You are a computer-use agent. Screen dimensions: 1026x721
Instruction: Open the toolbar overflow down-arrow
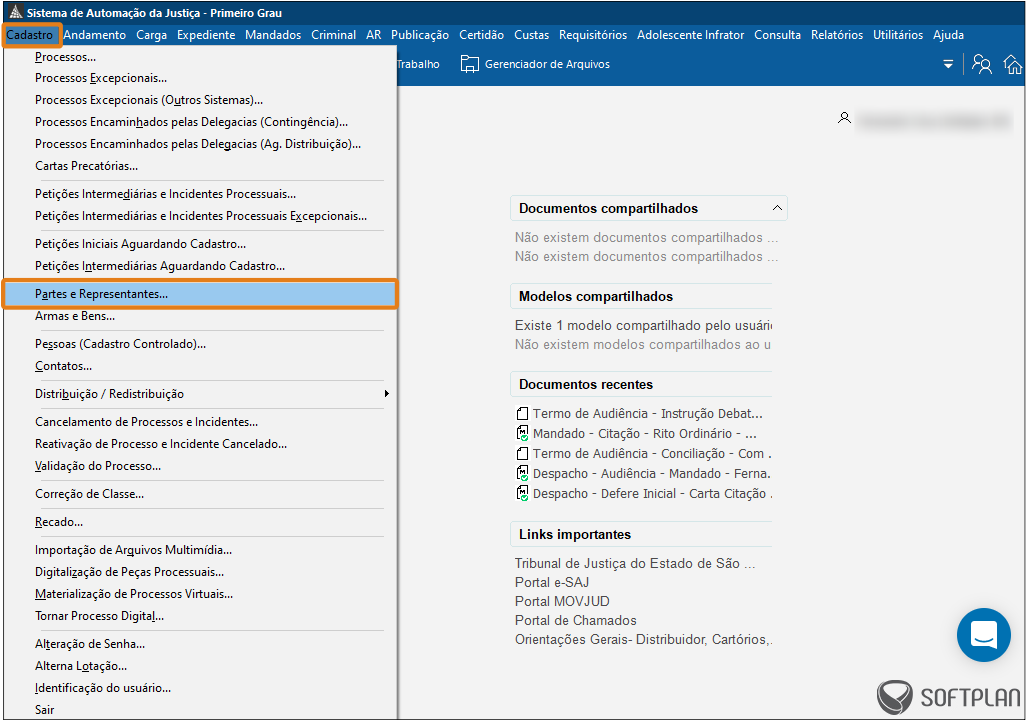point(947,64)
